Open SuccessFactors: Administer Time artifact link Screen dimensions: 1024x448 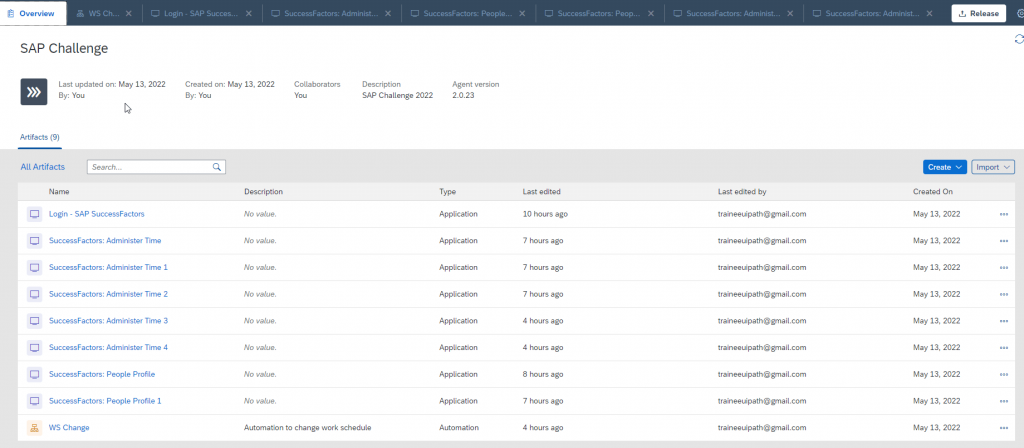click(x=105, y=240)
